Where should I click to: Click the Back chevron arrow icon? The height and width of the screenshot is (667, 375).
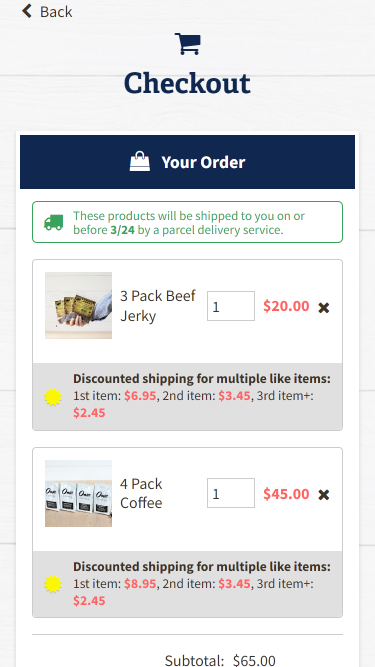click(x=27, y=11)
